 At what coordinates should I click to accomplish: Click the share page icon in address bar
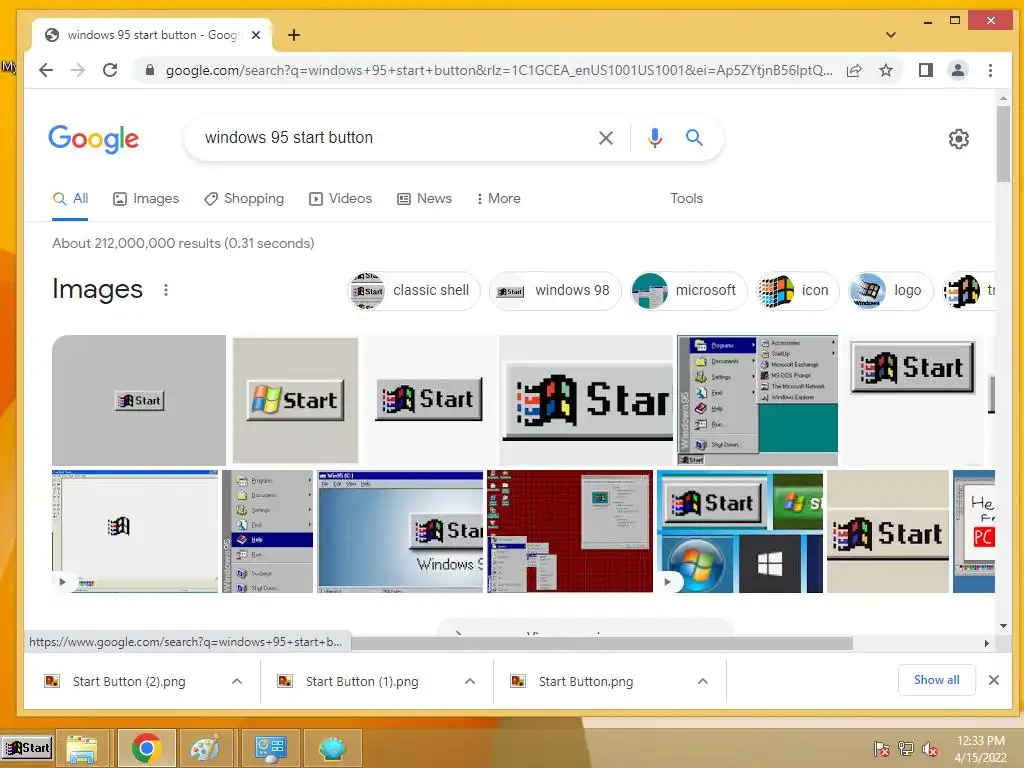point(854,71)
